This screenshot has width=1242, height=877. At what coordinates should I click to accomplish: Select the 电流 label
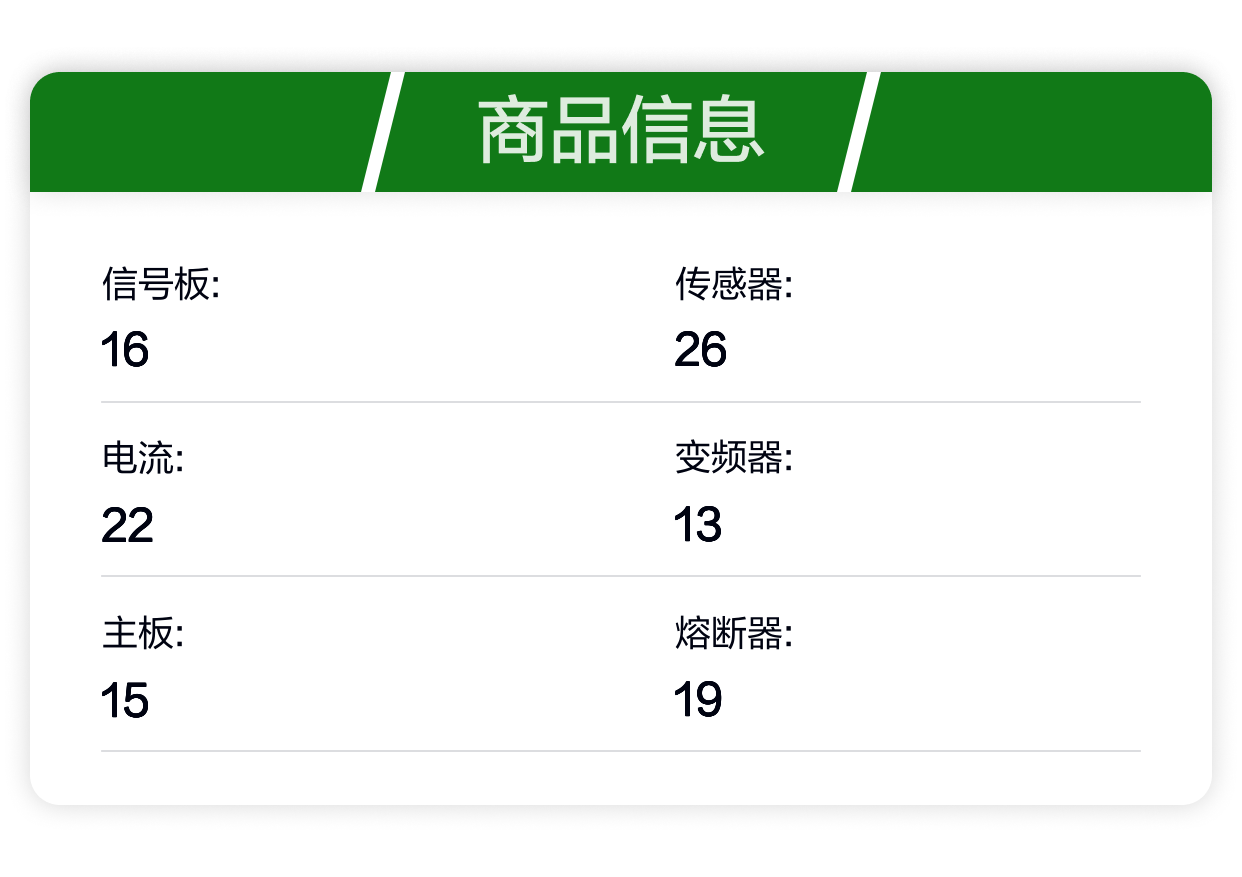coord(143,459)
